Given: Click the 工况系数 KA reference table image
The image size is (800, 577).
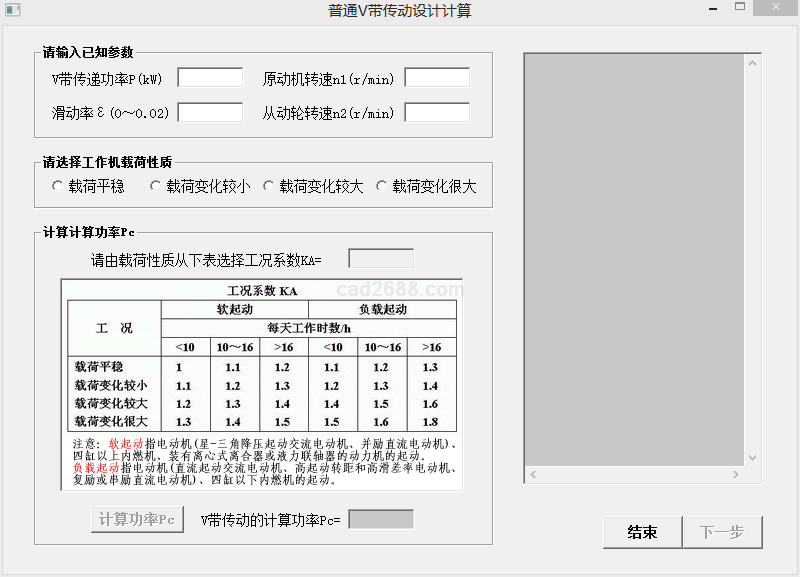Looking at the screenshot, I should [x=262, y=384].
